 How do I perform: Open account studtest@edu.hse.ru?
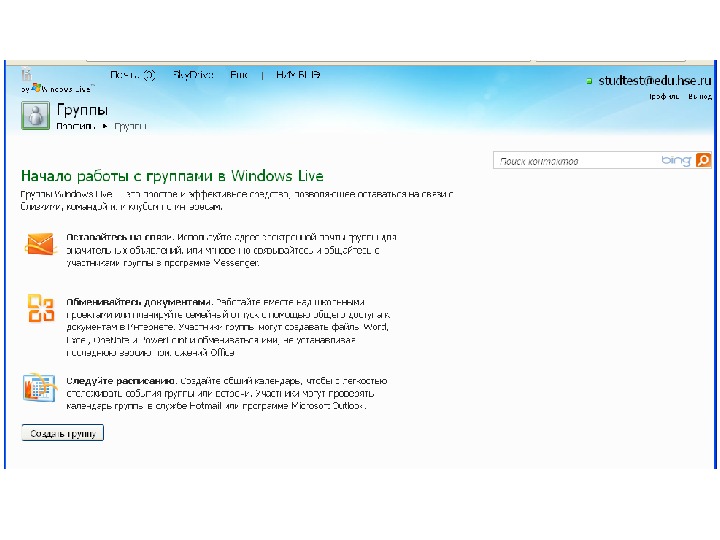coord(655,81)
